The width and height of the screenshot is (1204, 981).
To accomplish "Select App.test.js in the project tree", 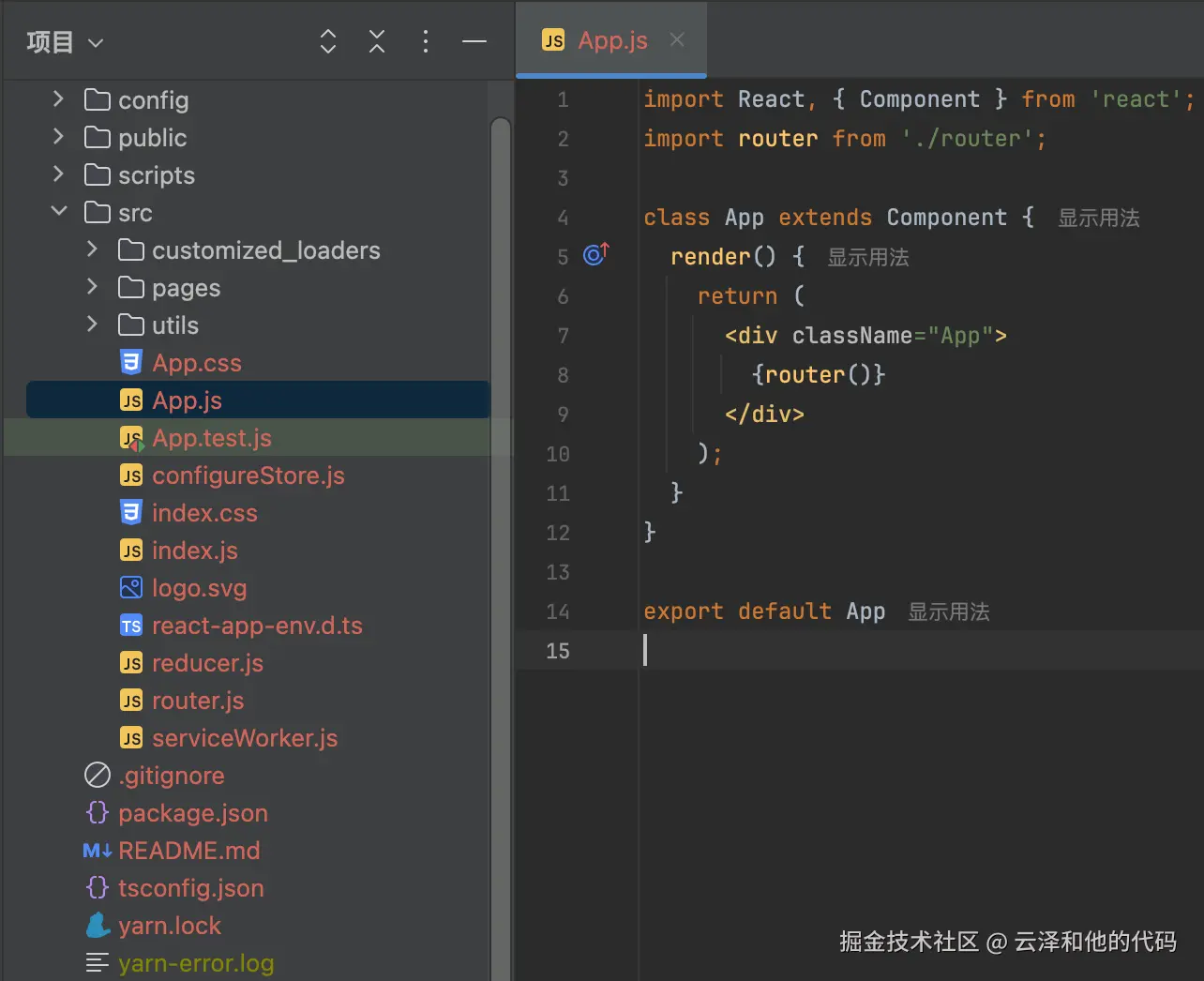I will (211, 437).
